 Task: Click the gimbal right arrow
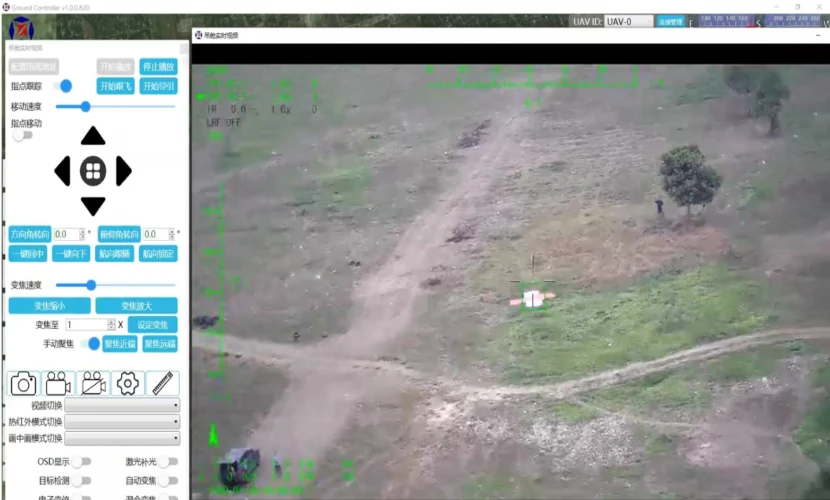123,171
